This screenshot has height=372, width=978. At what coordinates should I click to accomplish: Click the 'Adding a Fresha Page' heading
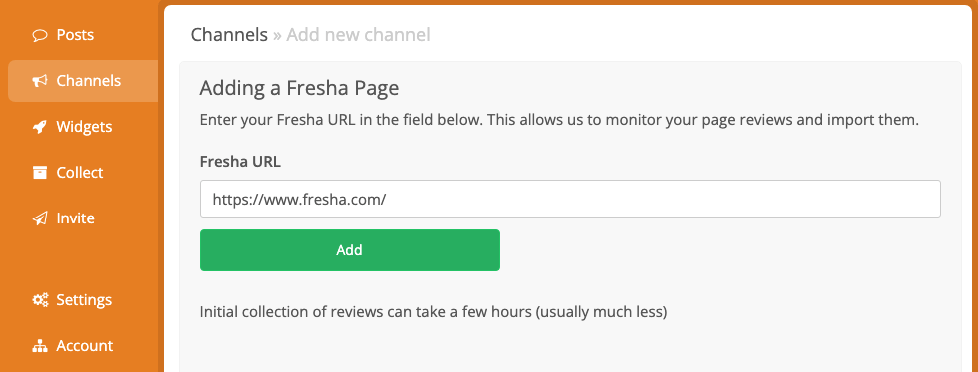[299, 88]
